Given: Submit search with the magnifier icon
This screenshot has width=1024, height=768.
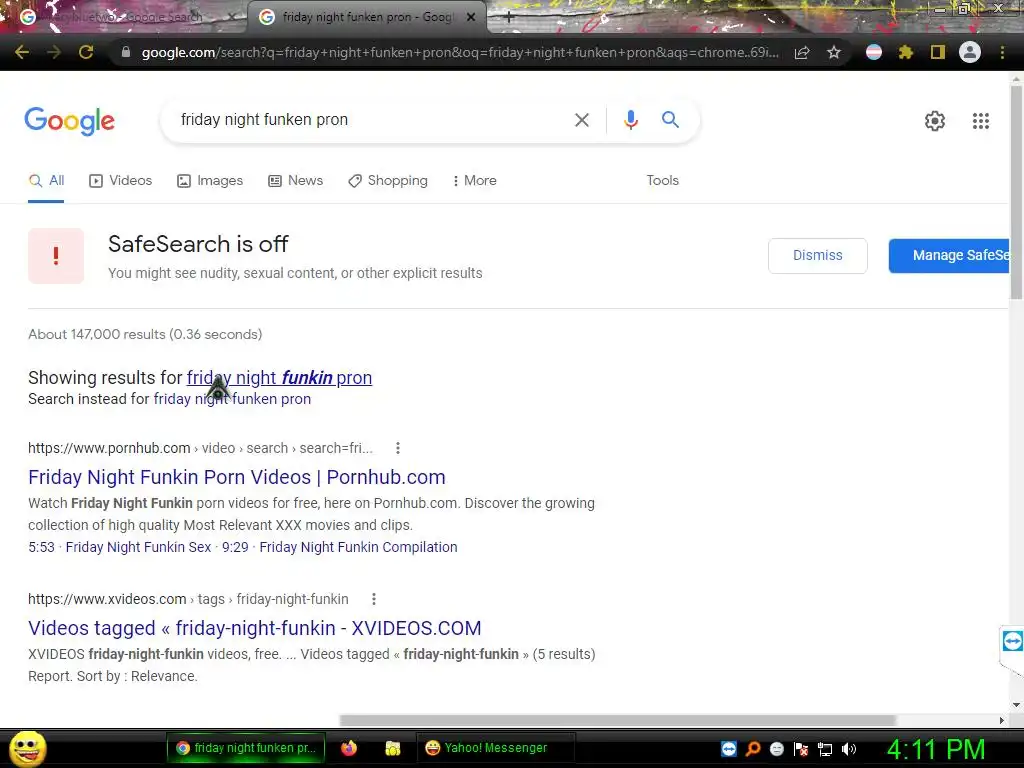Looking at the screenshot, I should (670, 120).
